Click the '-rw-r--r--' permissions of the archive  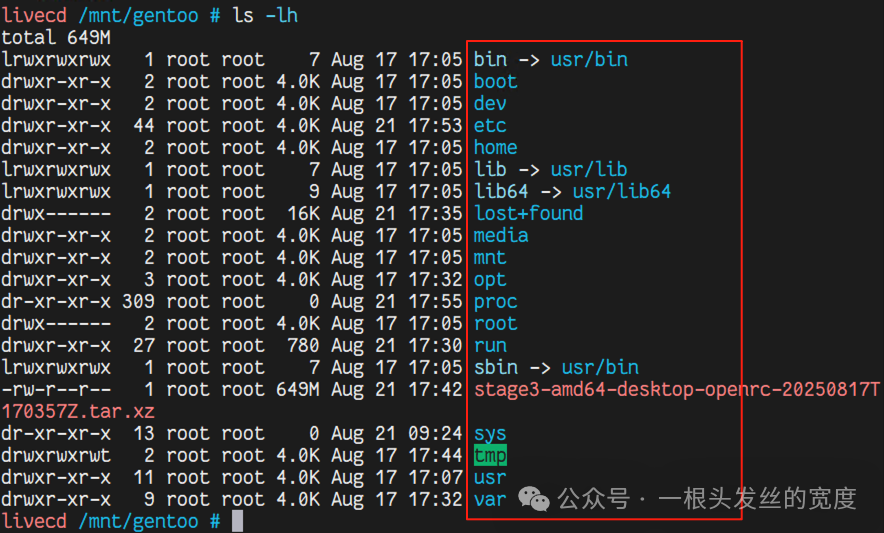click(56, 390)
